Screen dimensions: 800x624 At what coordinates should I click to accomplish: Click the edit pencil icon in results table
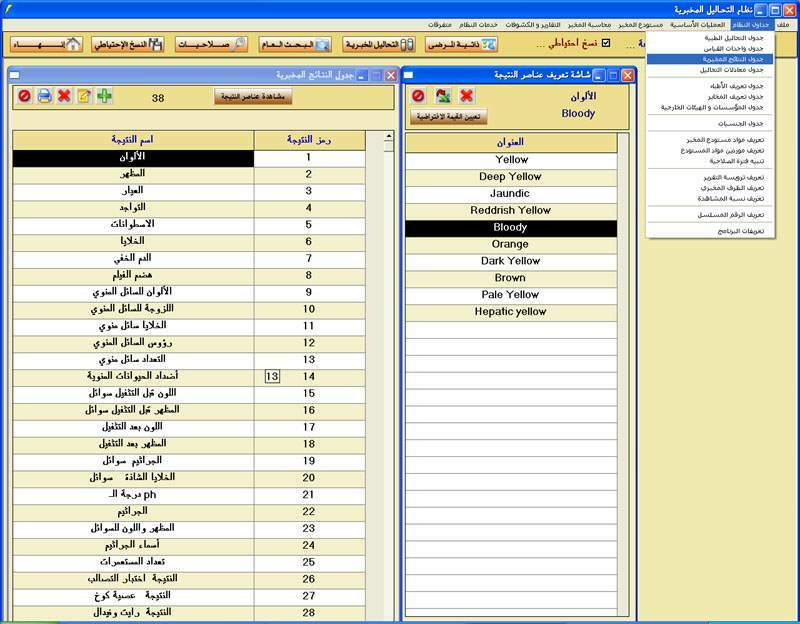(84, 96)
